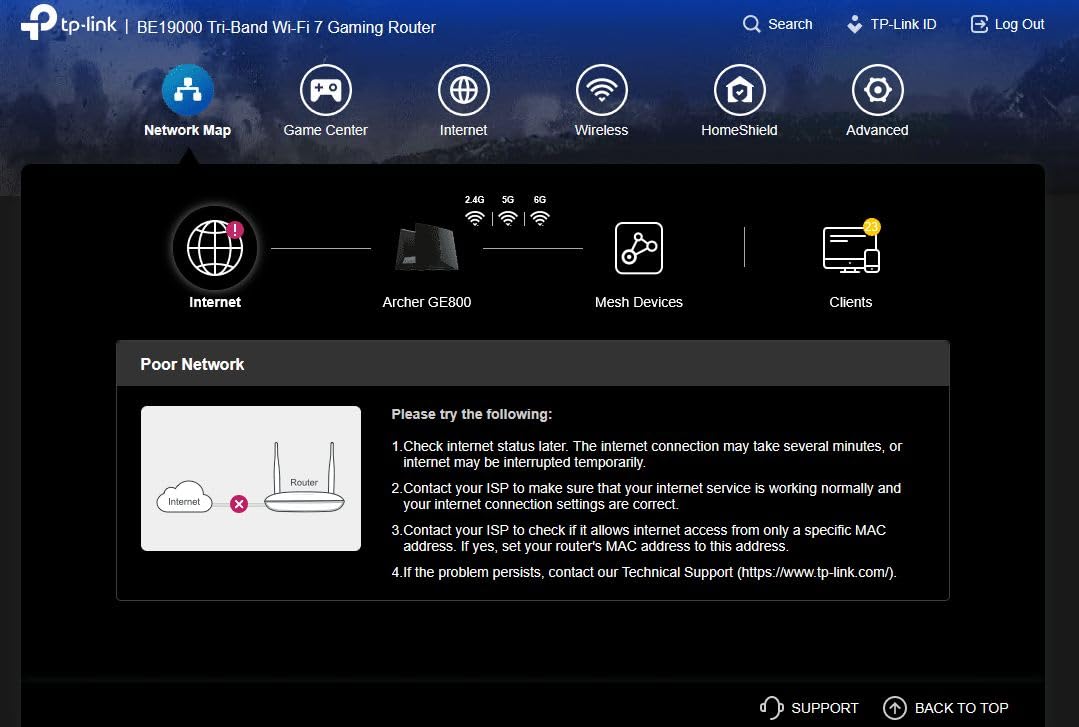Click the HomeShield tab label
The image size is (1079, 727).
click(x=739, y=130)
